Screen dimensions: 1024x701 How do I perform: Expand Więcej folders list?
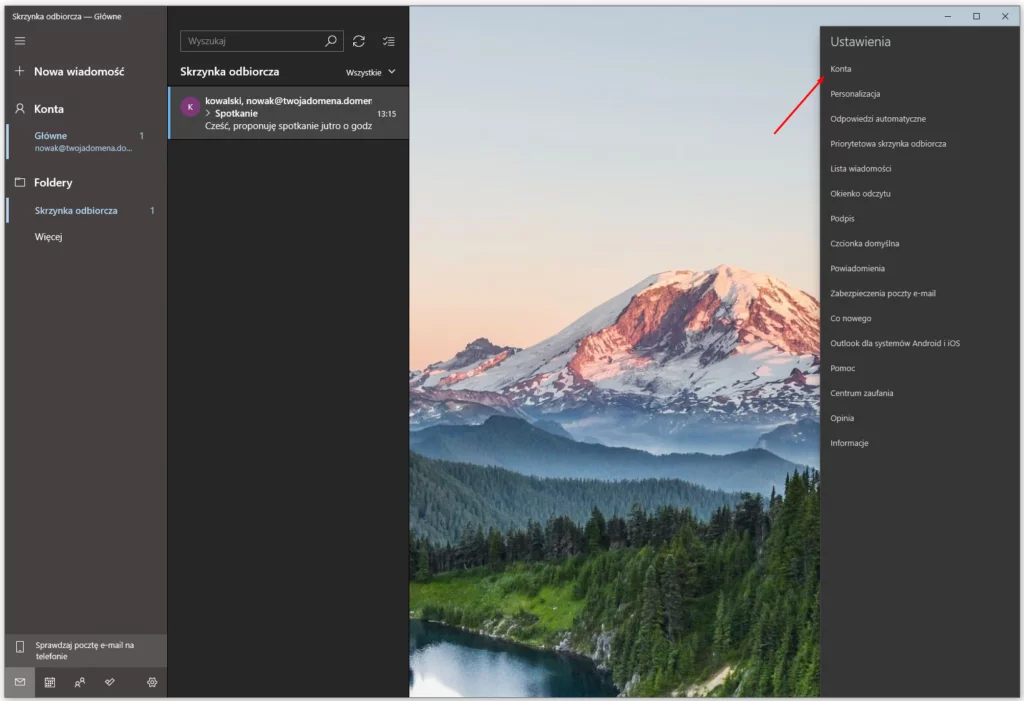[49, 237]
